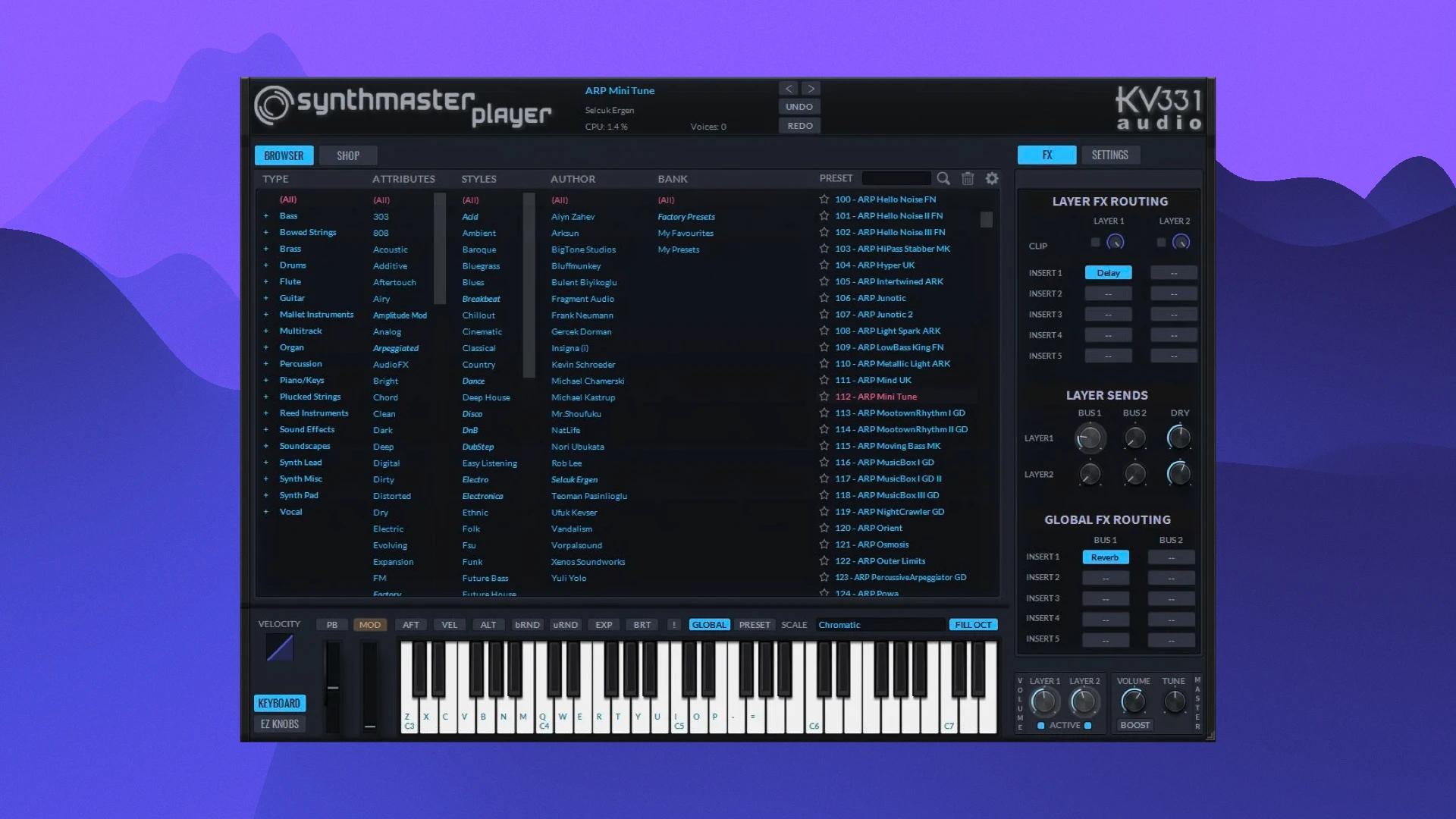Screen dimensions: 1456x819
Task: Click the velocity curve icon
Action: pyautogui.click(x=280, y=648)
